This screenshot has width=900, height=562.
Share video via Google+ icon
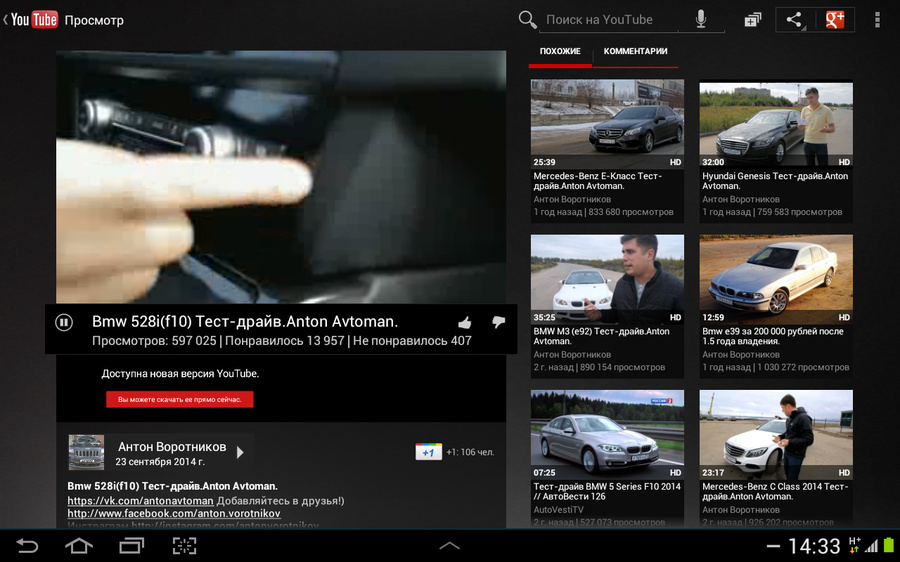click(x=835, y=20)
